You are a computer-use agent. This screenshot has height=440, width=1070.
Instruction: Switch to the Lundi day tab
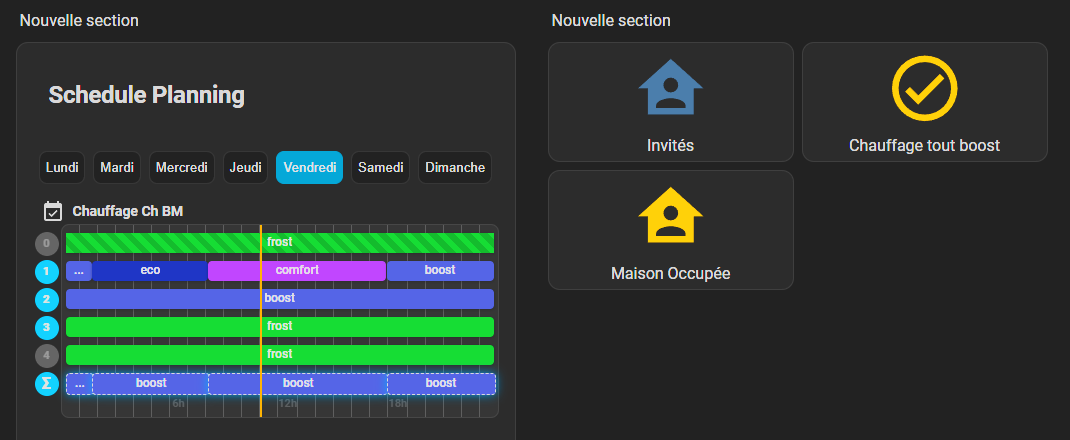tap(62, 167)
